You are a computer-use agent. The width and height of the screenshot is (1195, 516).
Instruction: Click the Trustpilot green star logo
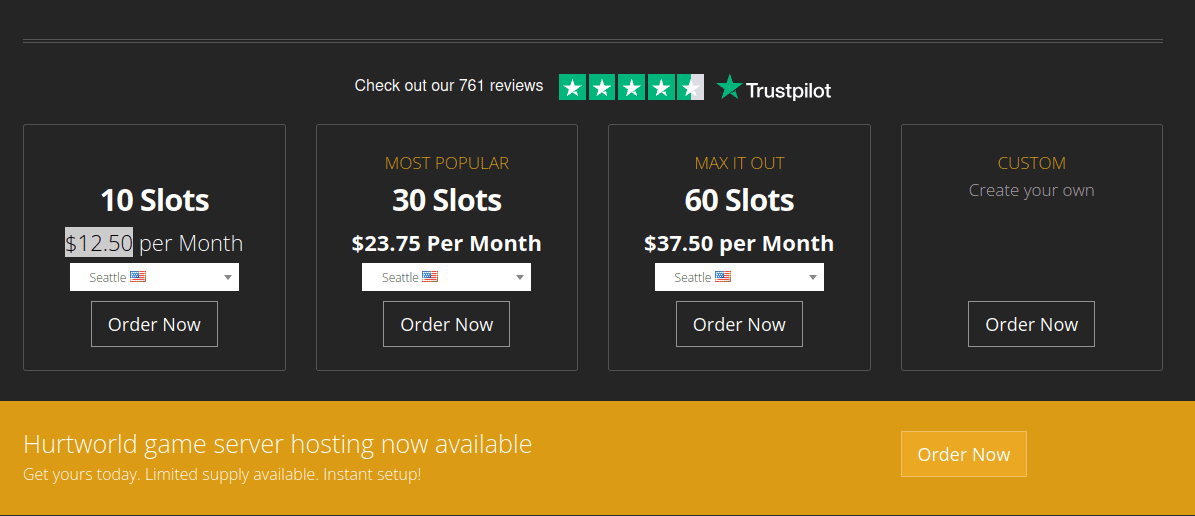[729, 88]
